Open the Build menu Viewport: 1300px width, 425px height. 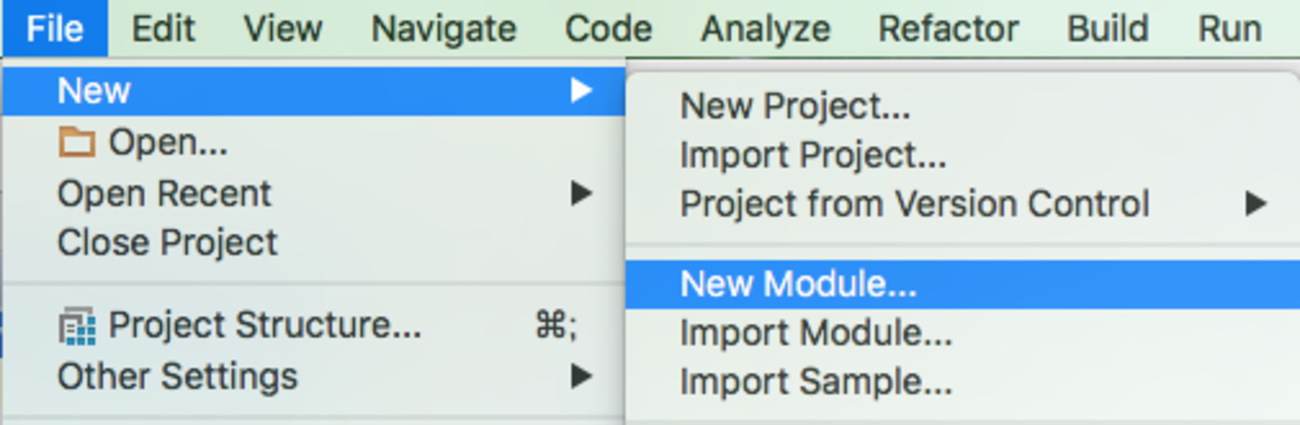(1108, 28)
